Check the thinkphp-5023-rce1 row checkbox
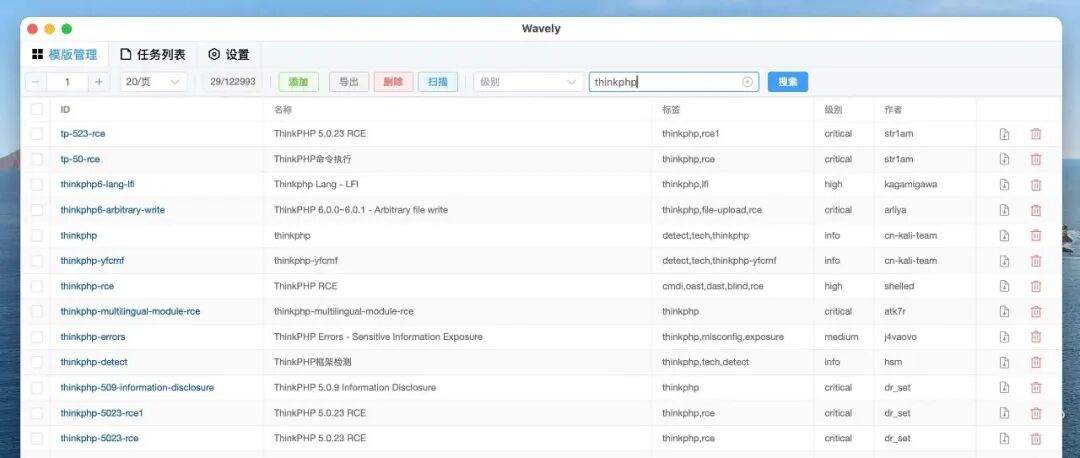 point(37,413)
